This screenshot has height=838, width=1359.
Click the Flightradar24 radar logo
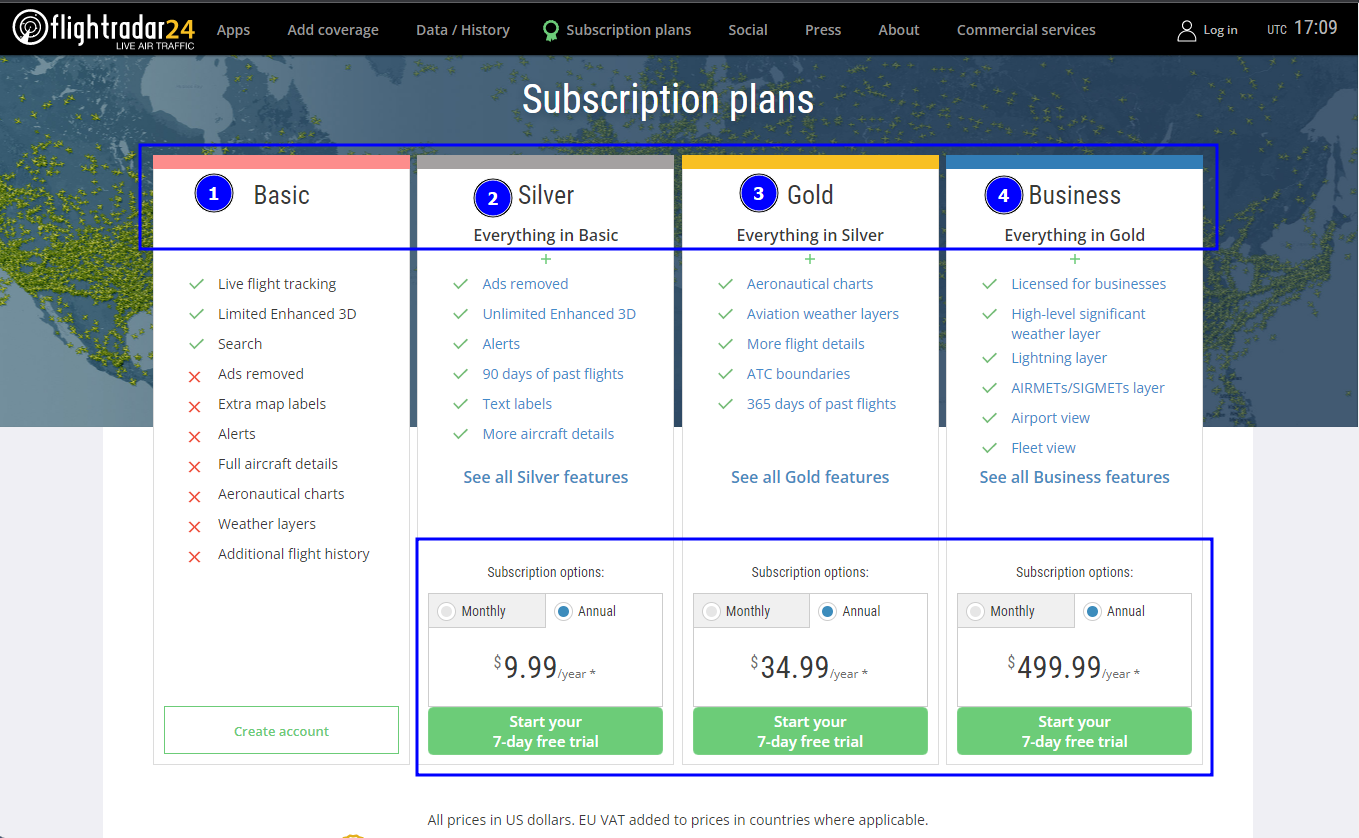coord(31,29)
